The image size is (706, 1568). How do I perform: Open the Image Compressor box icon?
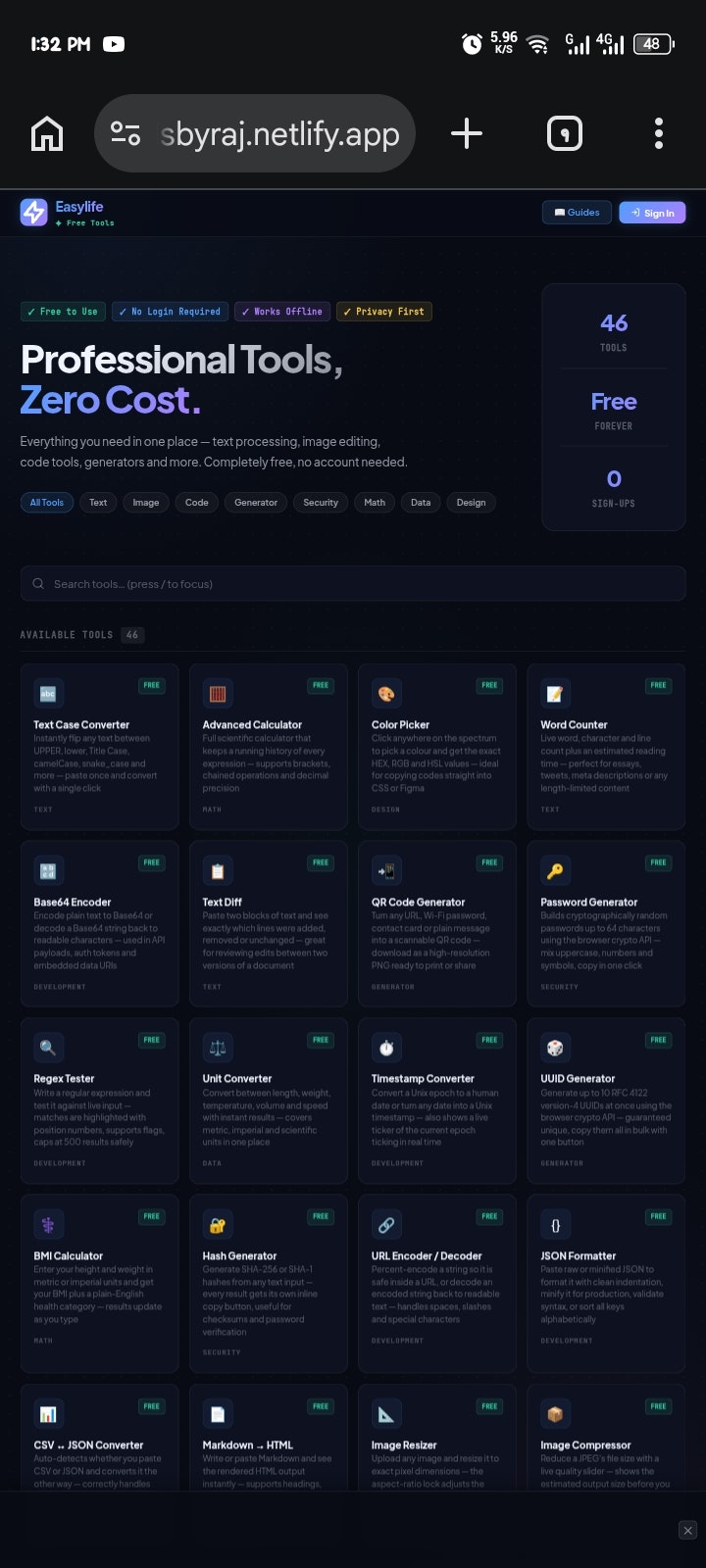(555, 1414)
